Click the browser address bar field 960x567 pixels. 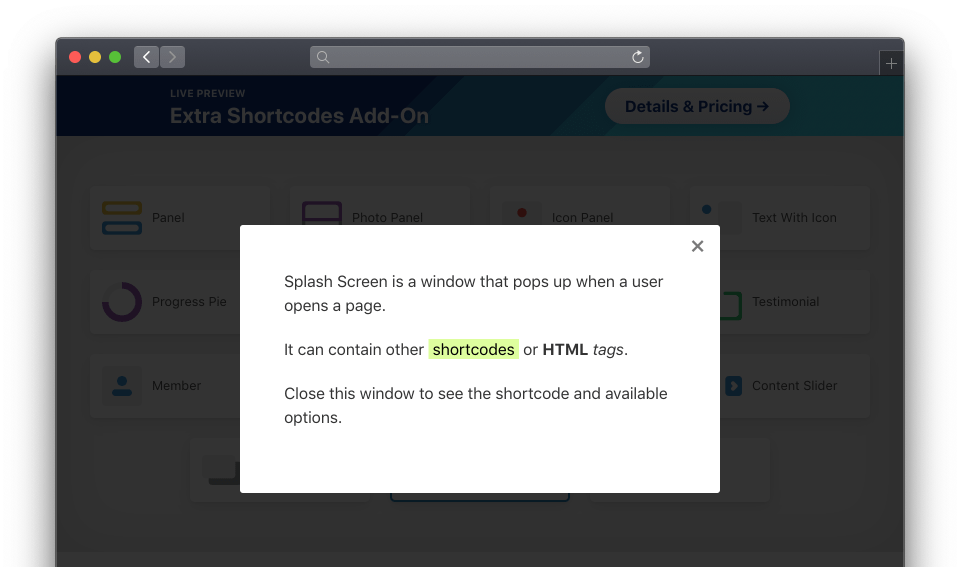(x=480, y=57)
